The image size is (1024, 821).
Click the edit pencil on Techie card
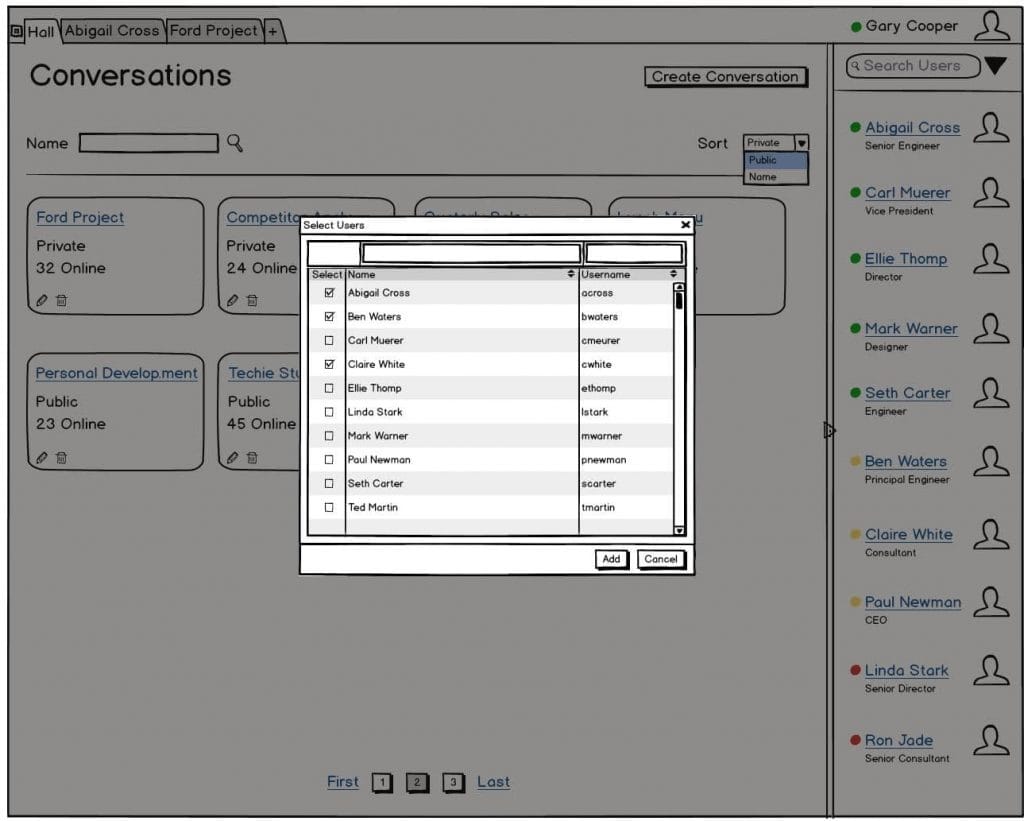click(x=232, y=458)
